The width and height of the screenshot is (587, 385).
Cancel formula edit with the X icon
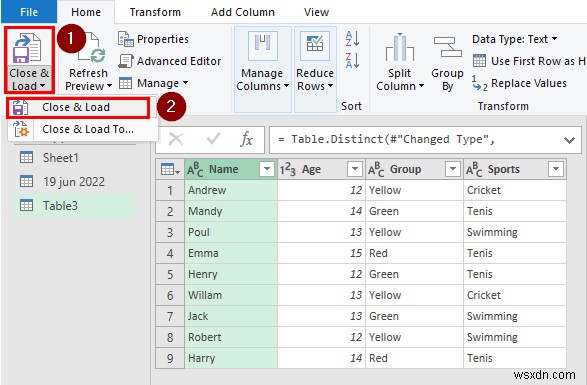click(176, 140)
